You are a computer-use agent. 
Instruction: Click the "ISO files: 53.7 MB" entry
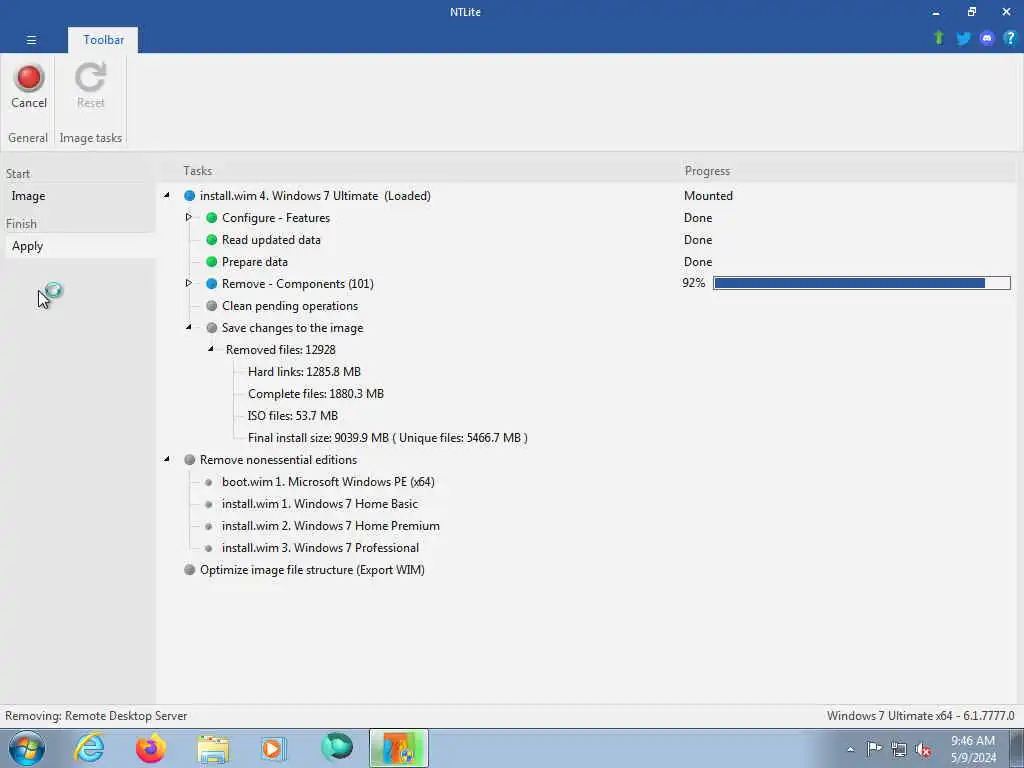tap(293, 416)
